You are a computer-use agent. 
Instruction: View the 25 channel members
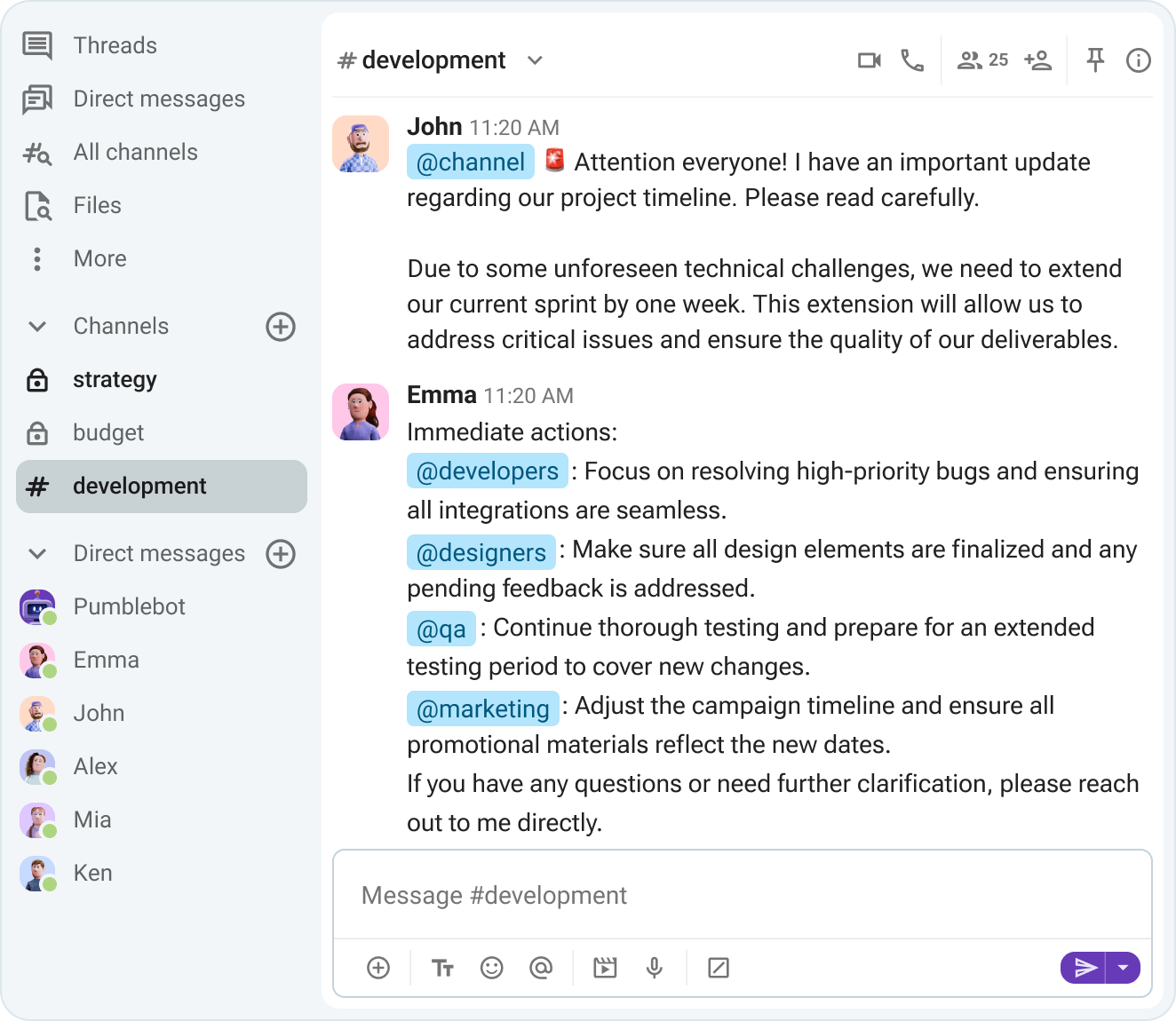(981, 60)
